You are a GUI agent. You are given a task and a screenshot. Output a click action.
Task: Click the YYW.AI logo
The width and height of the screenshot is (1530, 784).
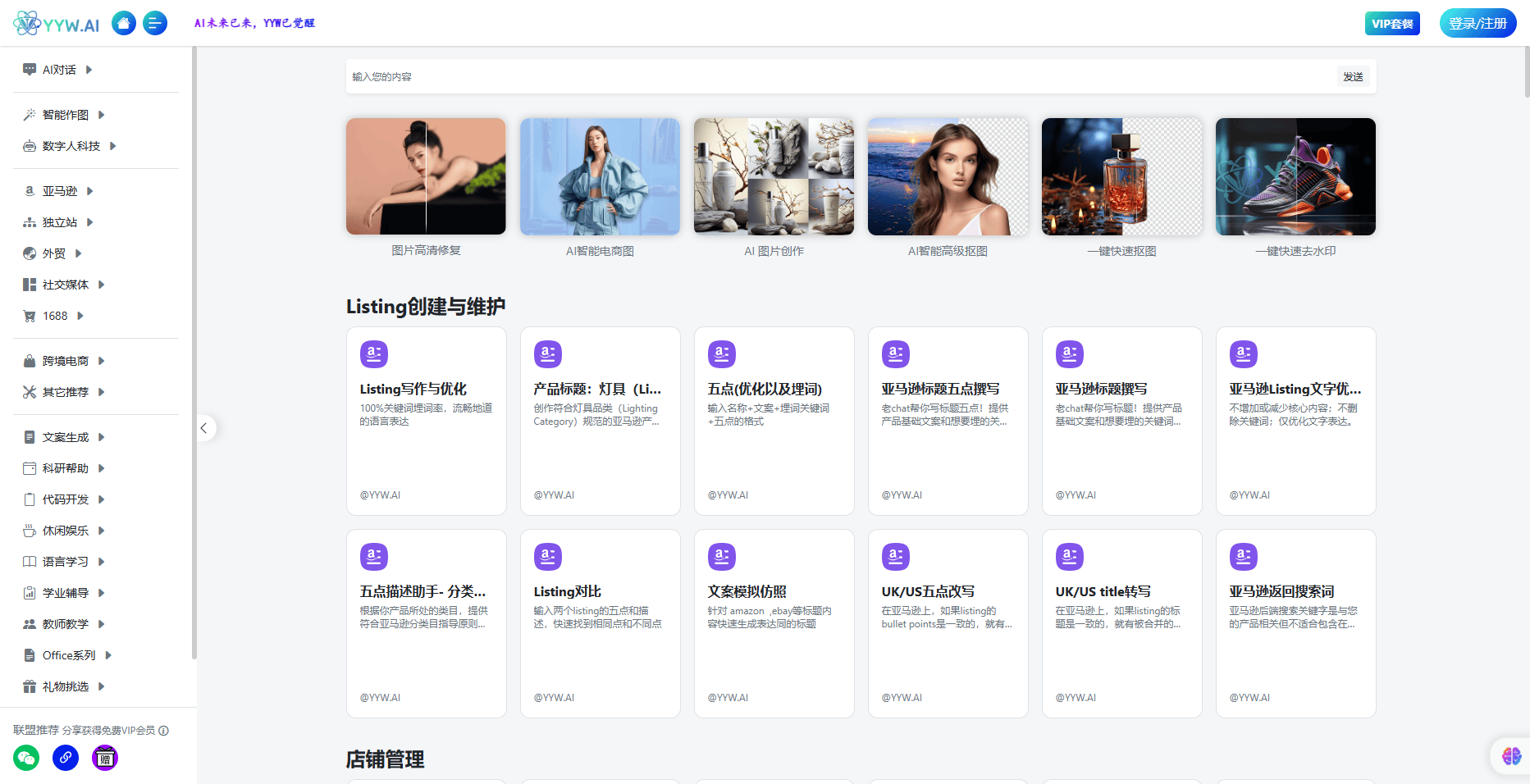coord(57,24)
